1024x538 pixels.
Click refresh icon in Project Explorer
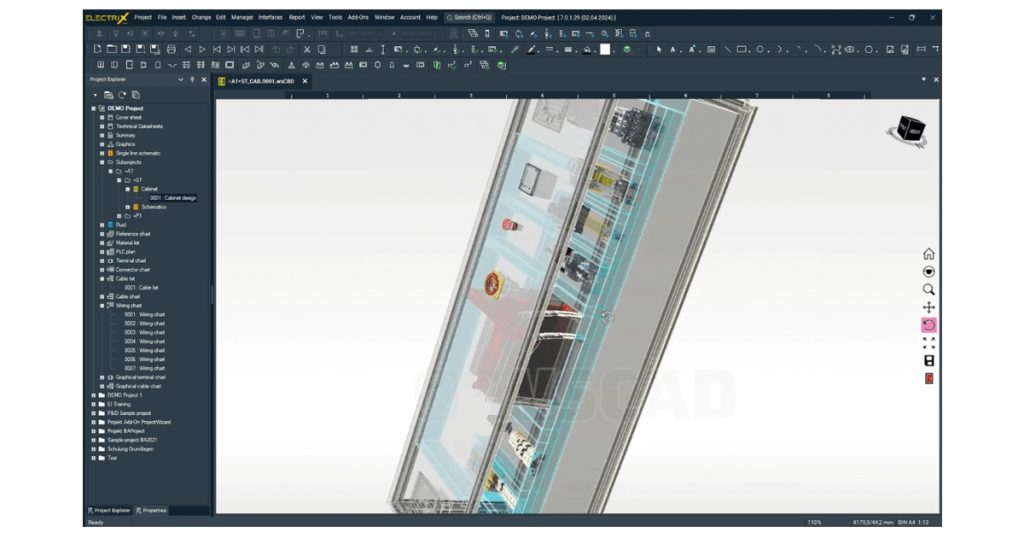click(x=122, y=95)
